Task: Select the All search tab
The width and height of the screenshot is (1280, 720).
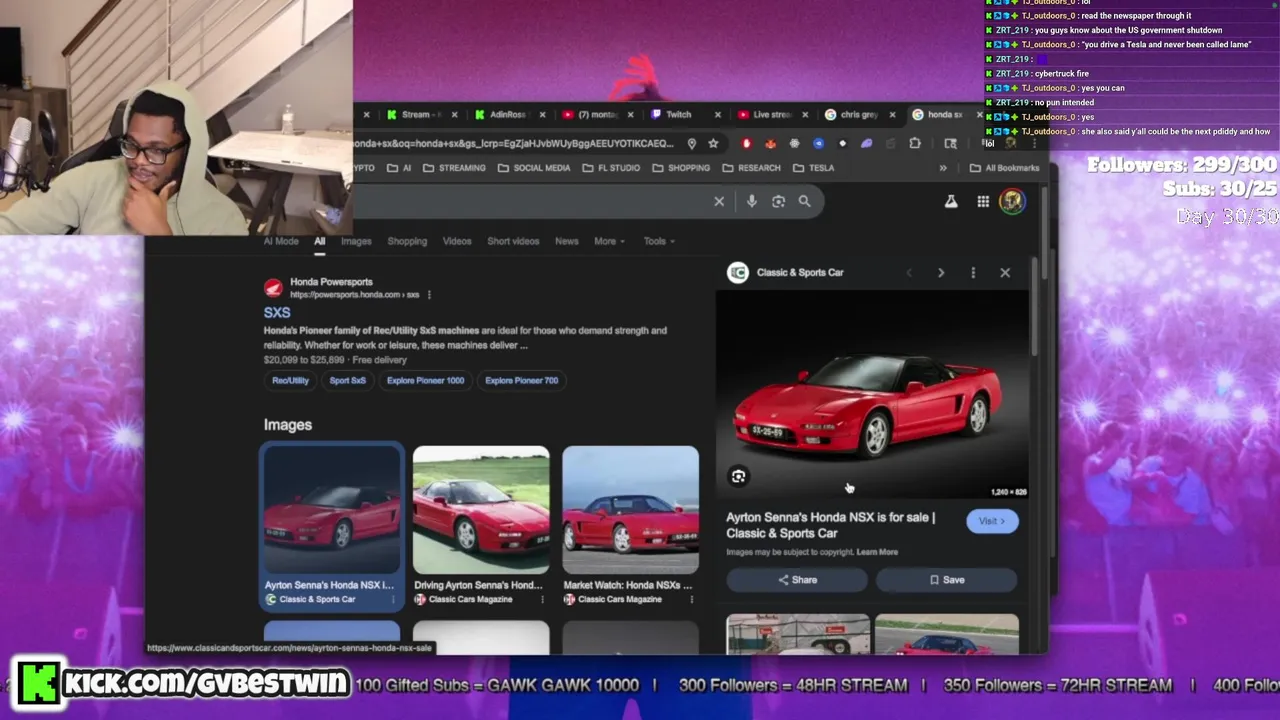Action: pyautogui.click(x=319, y=241)
